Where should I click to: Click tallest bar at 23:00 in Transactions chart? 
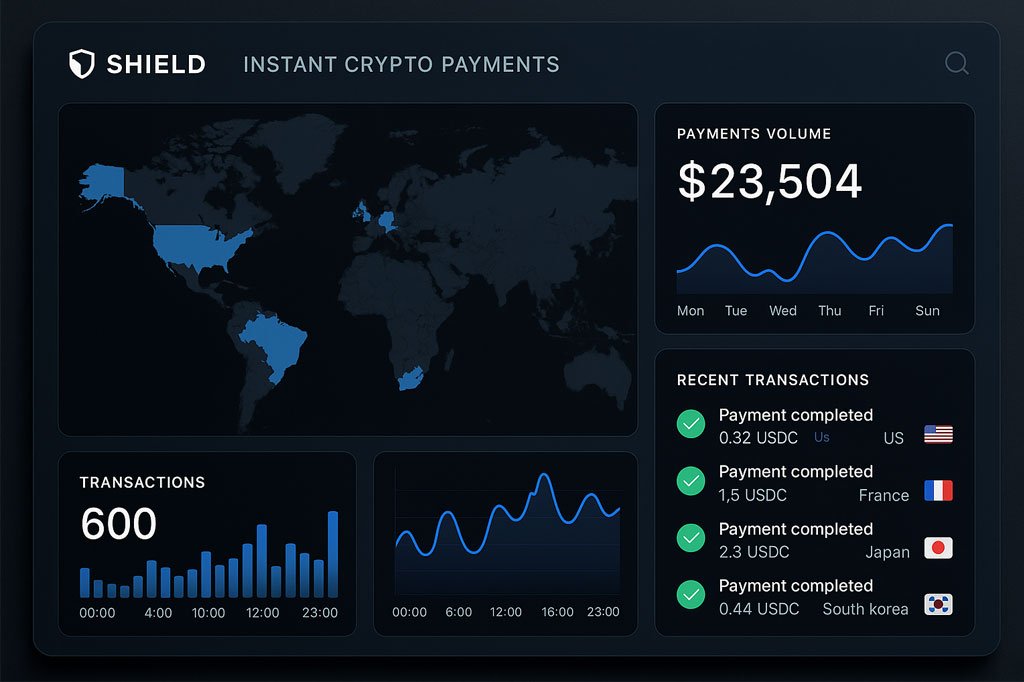(x=333, y=554)
